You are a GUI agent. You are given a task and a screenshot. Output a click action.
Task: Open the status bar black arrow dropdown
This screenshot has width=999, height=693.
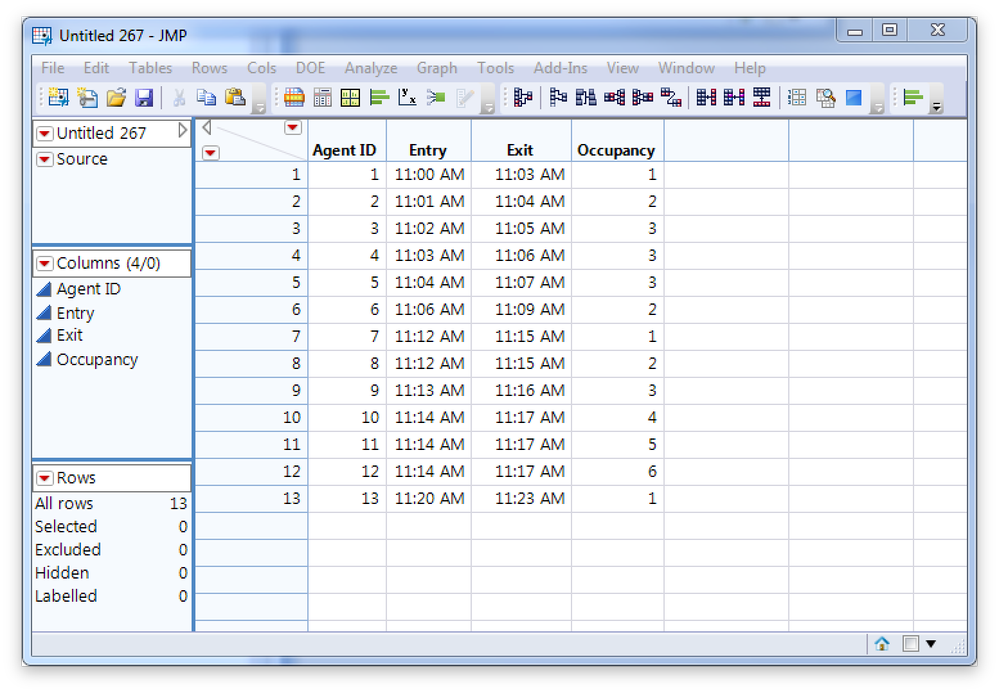931,644
